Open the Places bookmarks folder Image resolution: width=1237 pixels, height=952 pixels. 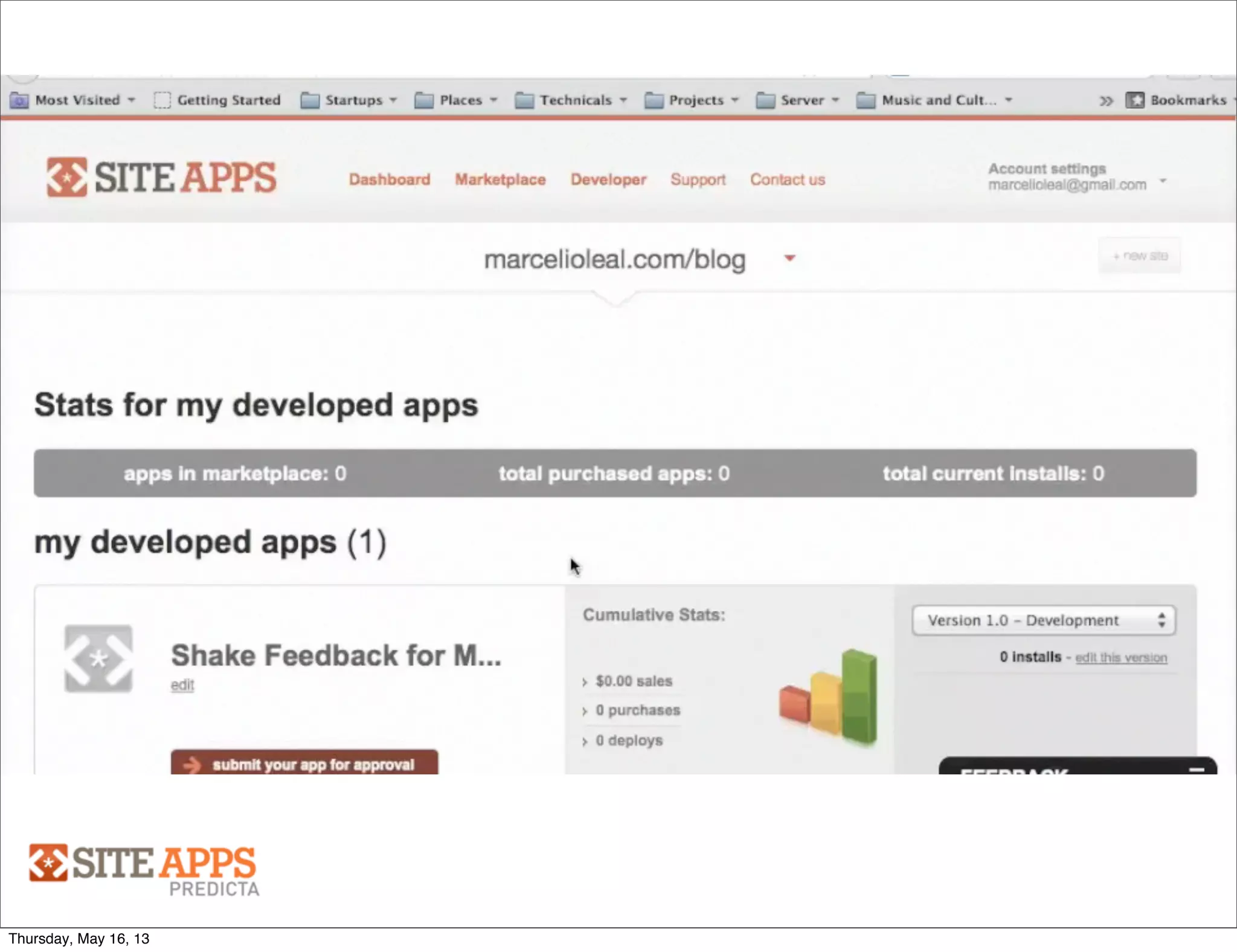455,100
